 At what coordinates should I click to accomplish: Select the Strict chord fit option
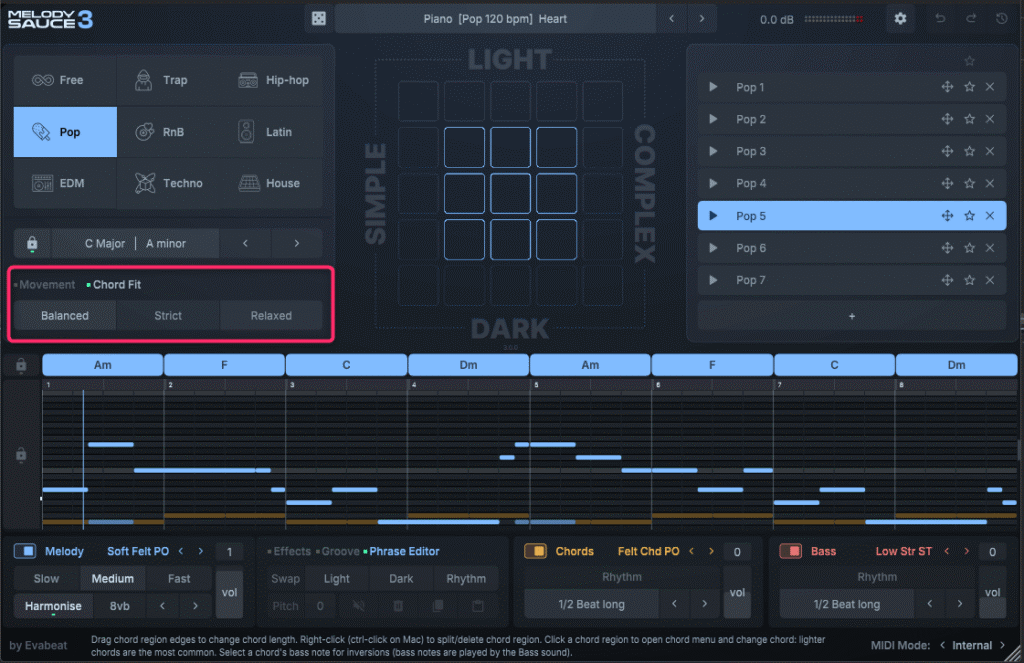tap(168, 315)
